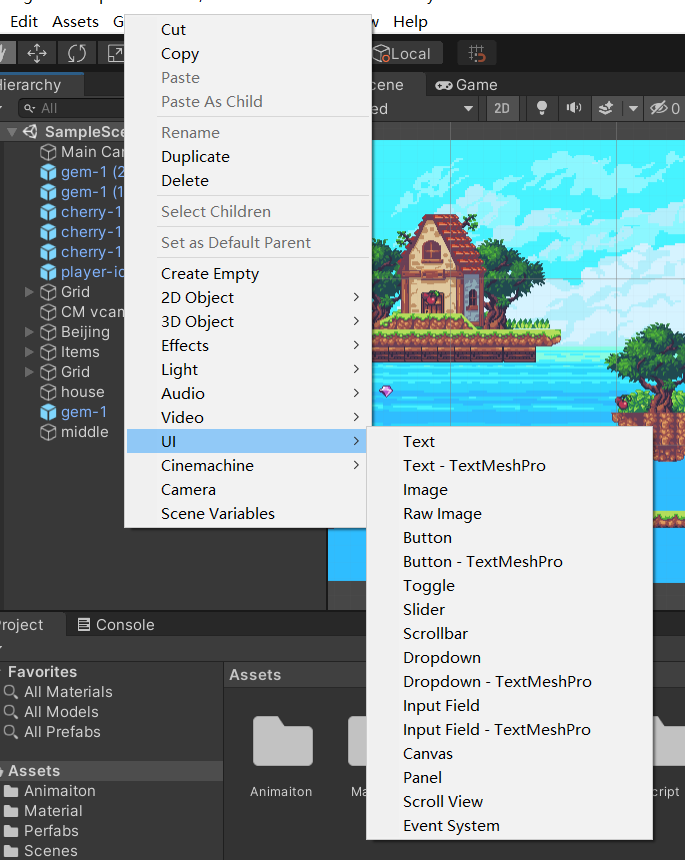Open the scene effects dropdown arrow

click(x=633, y=108)
